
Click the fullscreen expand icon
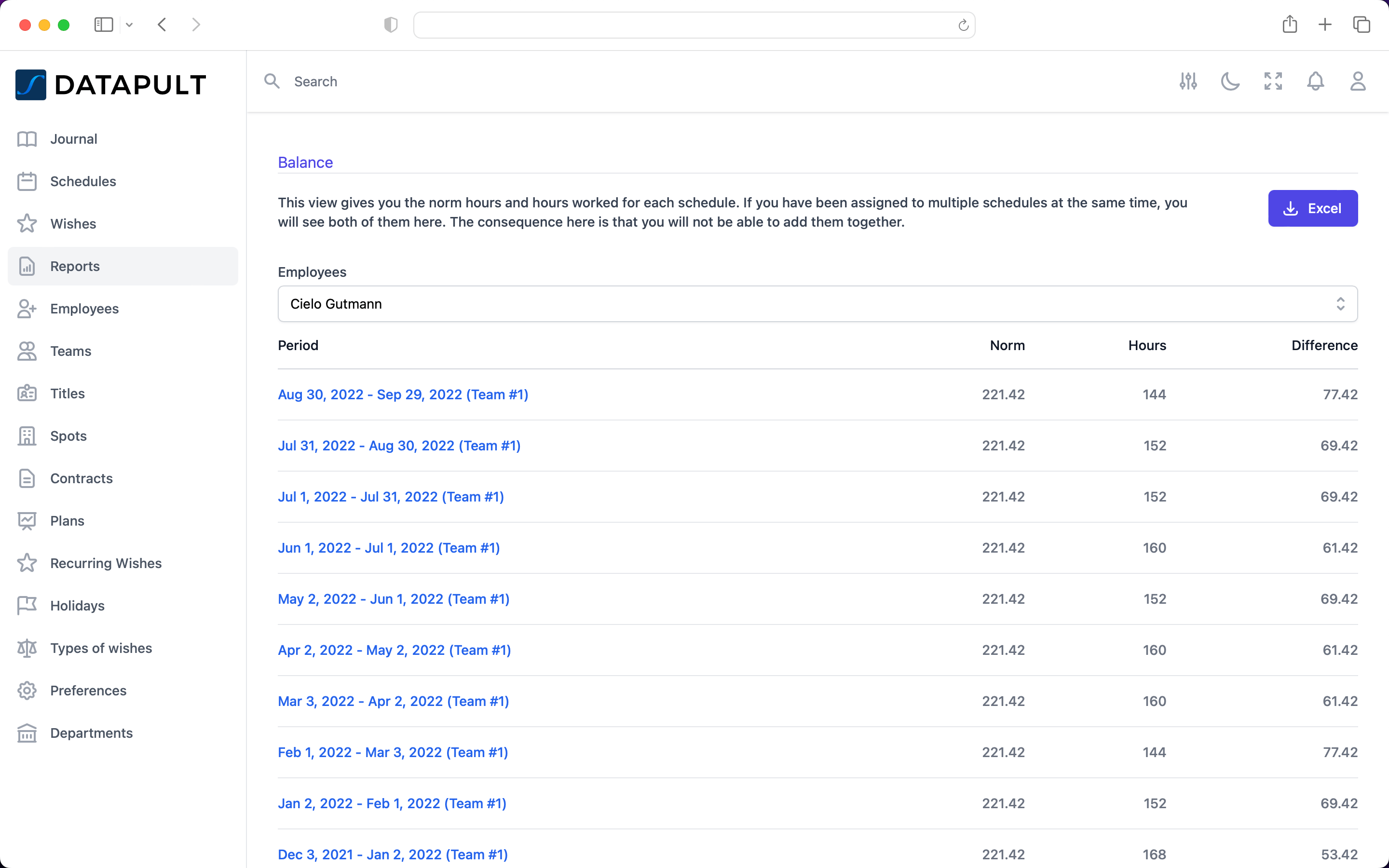pos(1272,81)
